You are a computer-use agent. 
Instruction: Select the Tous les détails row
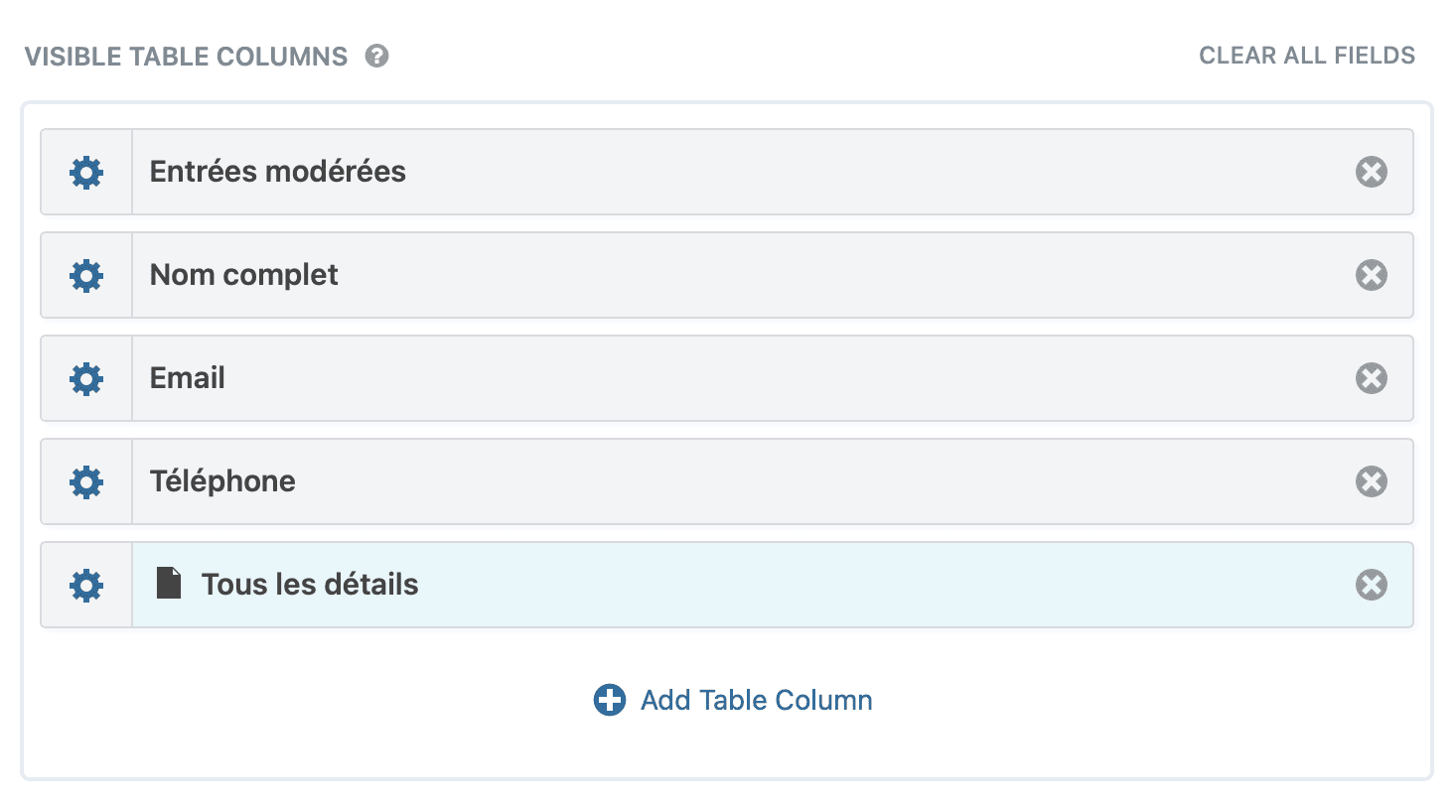tap(695, 585)
